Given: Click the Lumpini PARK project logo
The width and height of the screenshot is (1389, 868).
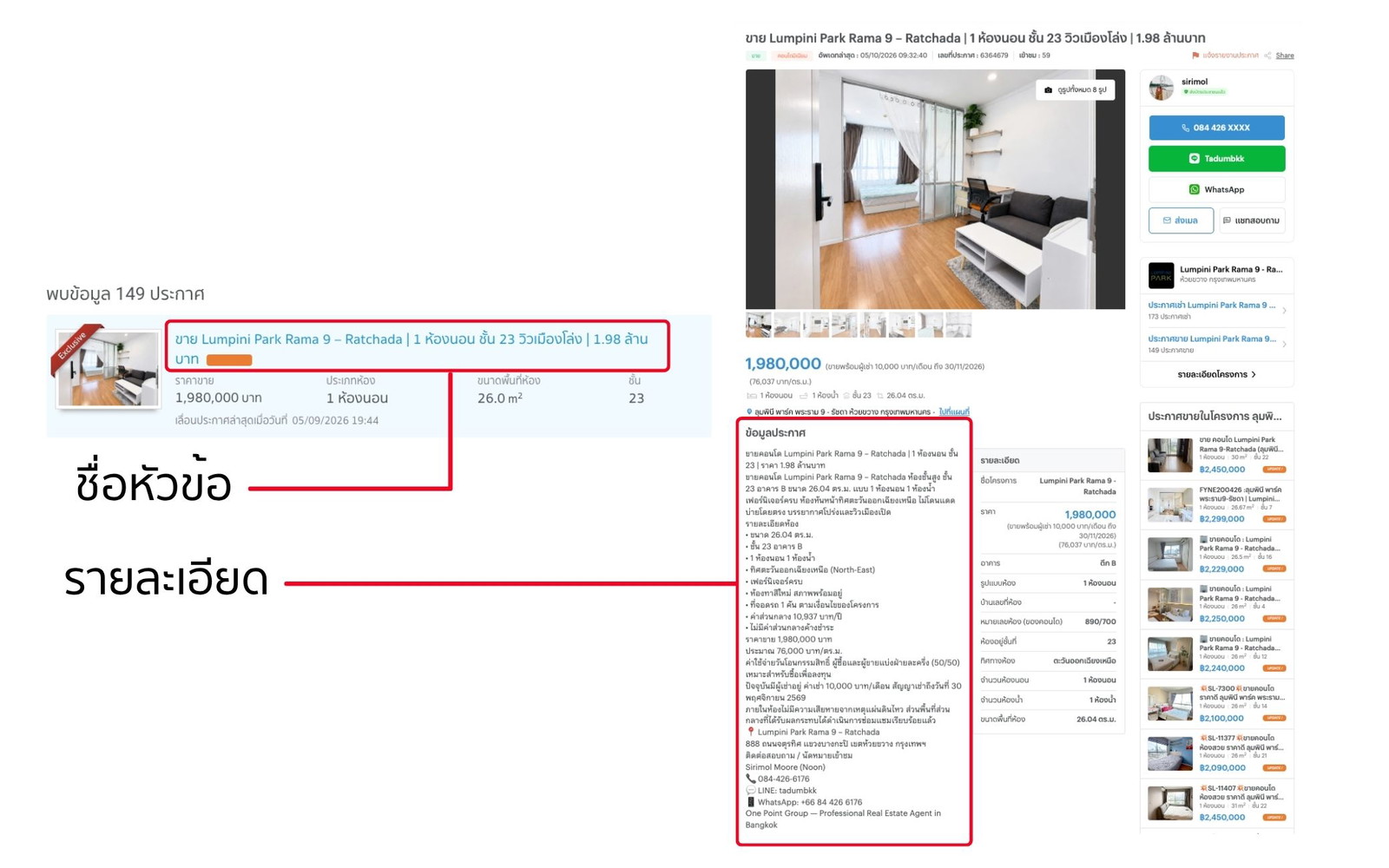Looking at the screenshot, I should click(x=1161, y=275).
